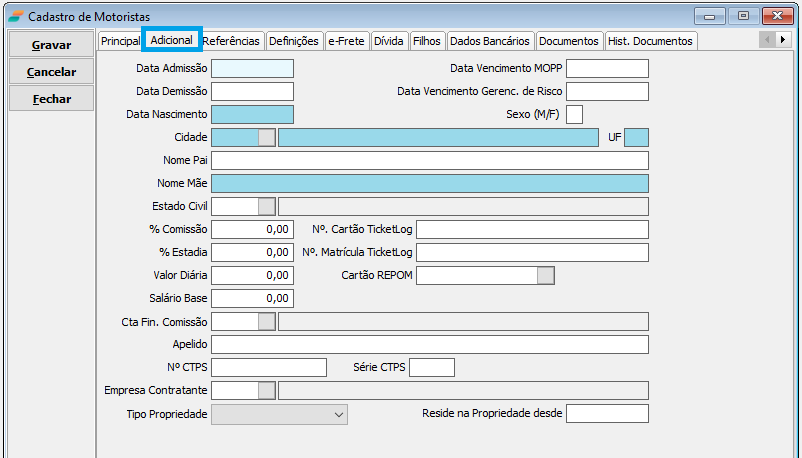Click the Cidade lookup button

(267, 138)
